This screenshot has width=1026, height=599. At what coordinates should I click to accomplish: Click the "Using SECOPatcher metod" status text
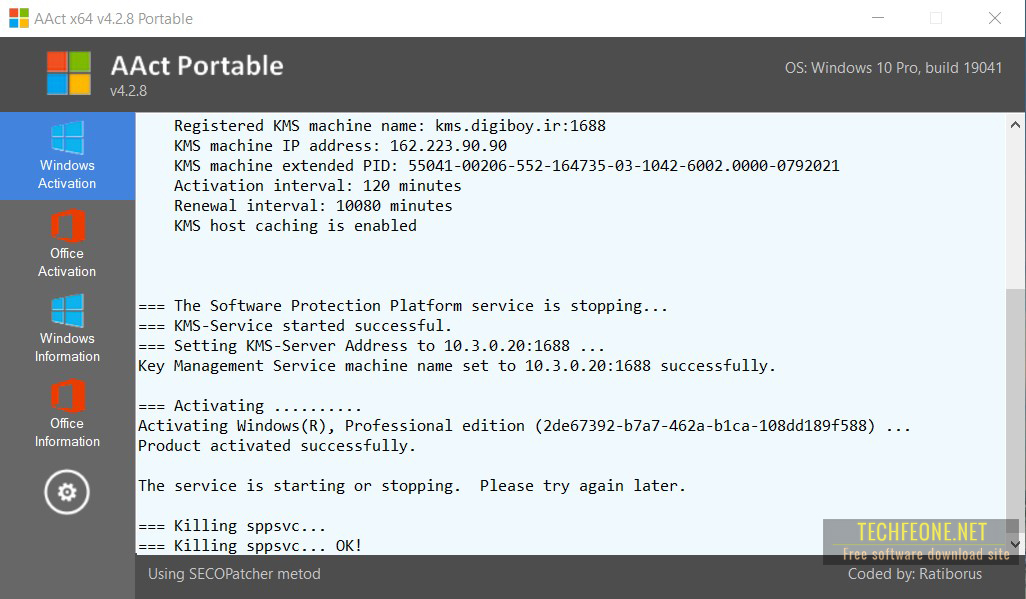click(234, 574)
